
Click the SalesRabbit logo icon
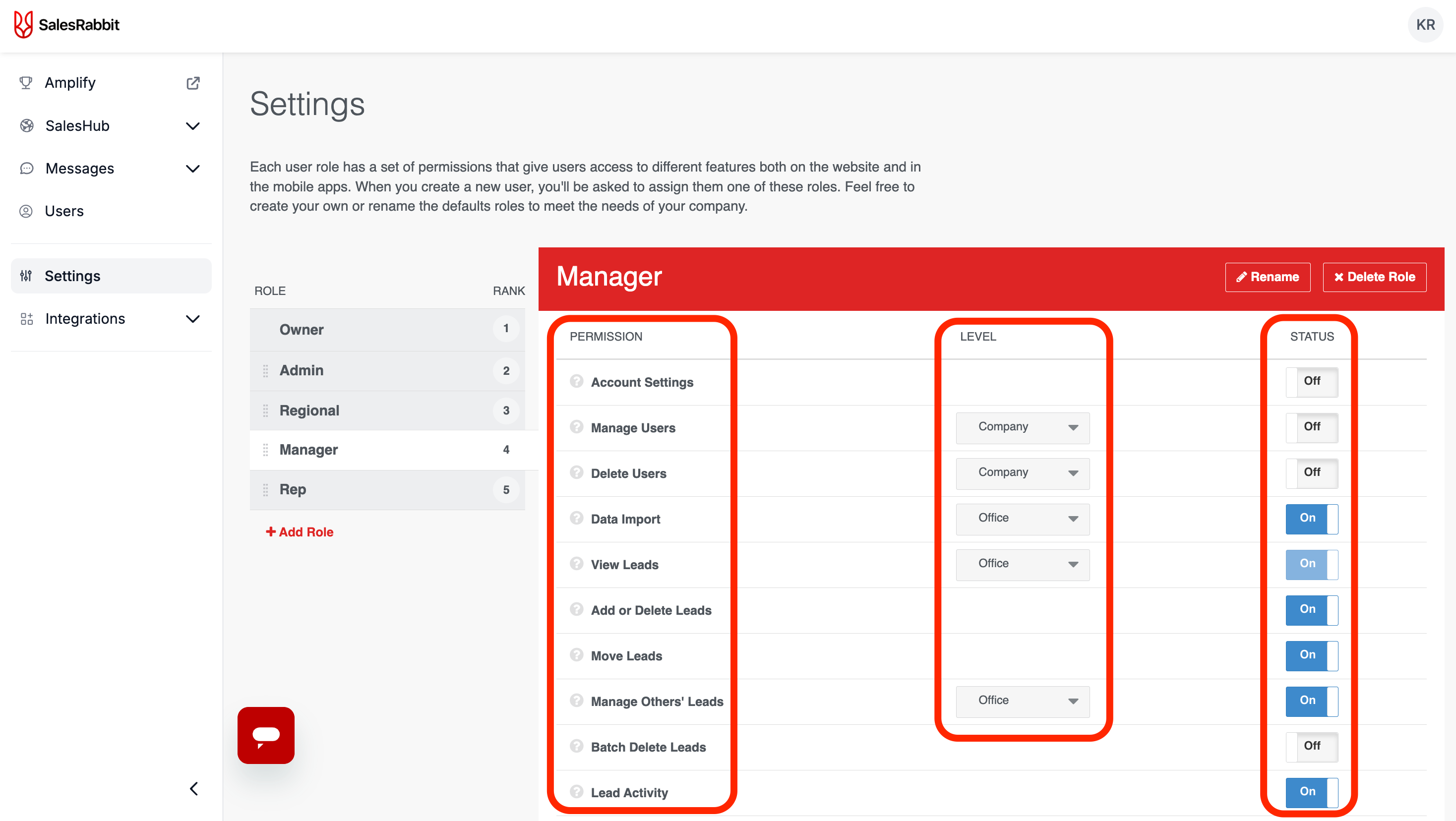[23, 25]
